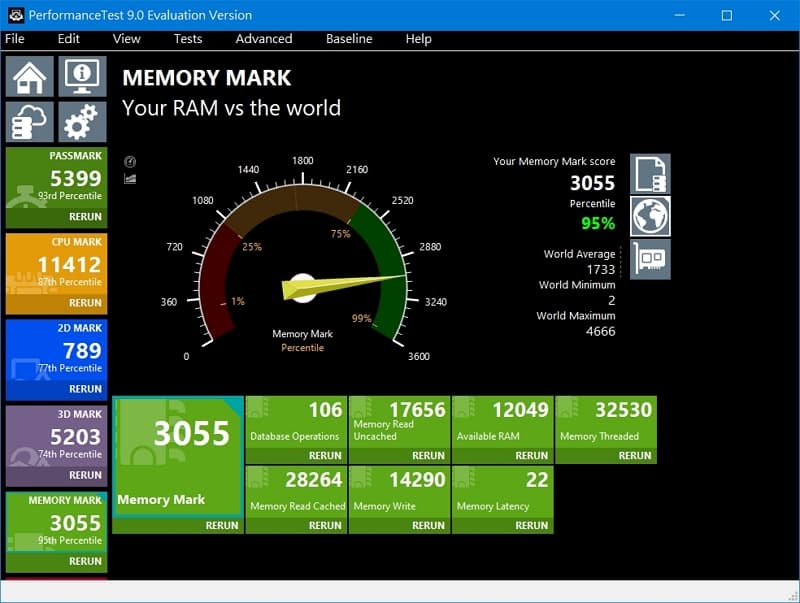Image resolution: width=800 pixels, height=603 pixels.
Task: Rerun the Memory Read Uncached test
Action: 428,456
